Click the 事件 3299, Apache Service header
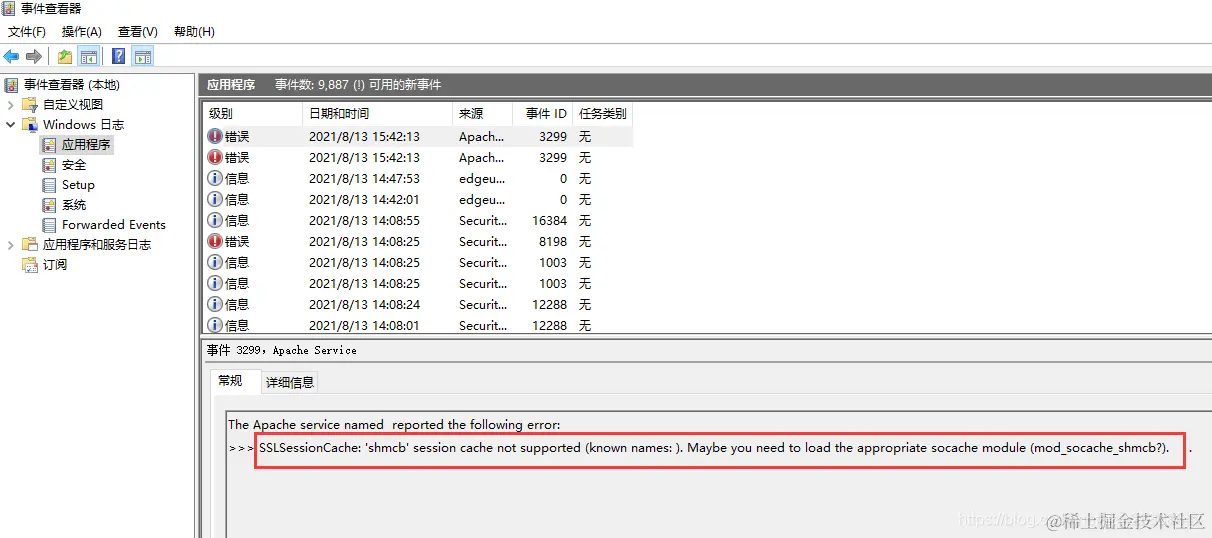Screen dimensions: 1212x538 [282, 350]
